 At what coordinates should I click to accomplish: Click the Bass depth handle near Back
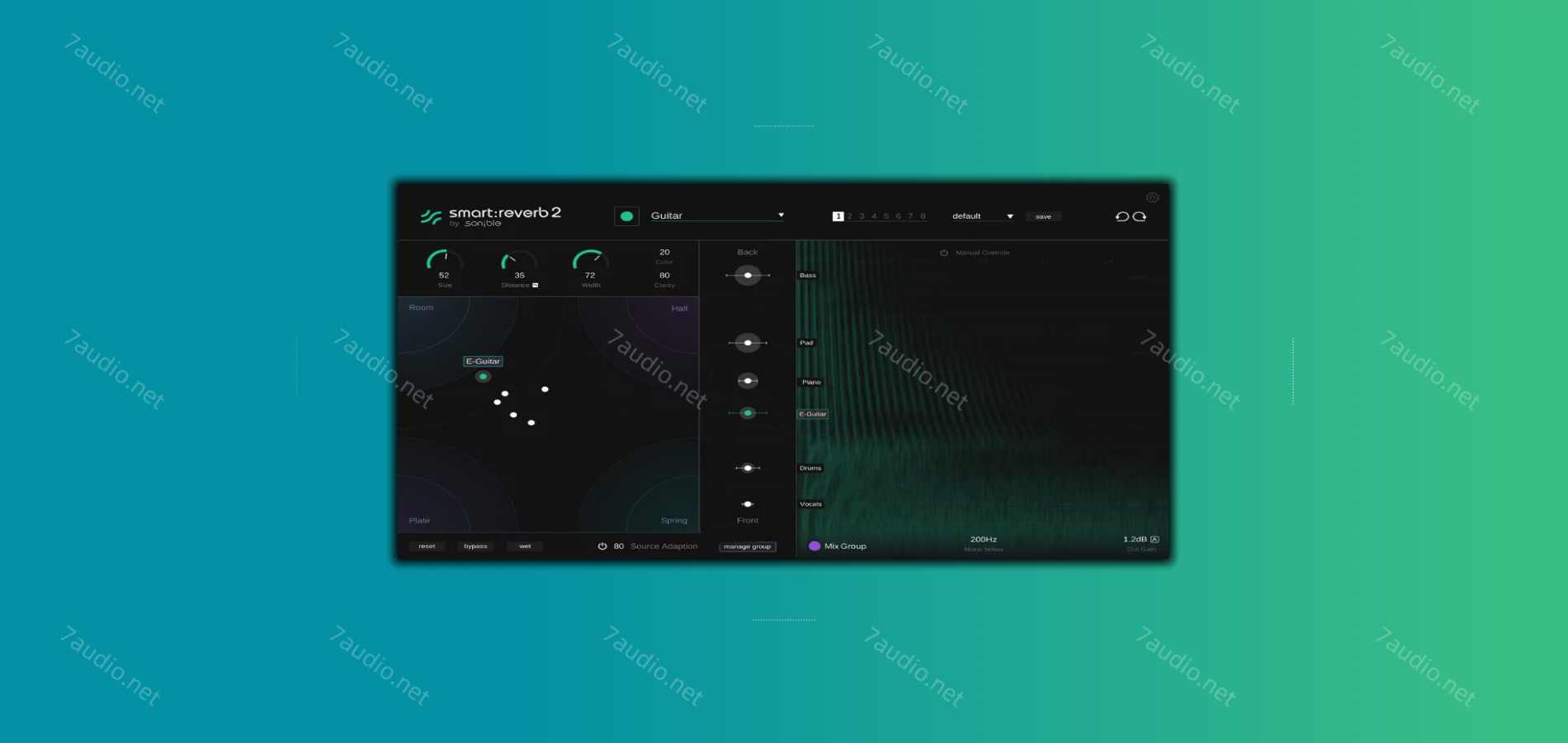(748, 275)
